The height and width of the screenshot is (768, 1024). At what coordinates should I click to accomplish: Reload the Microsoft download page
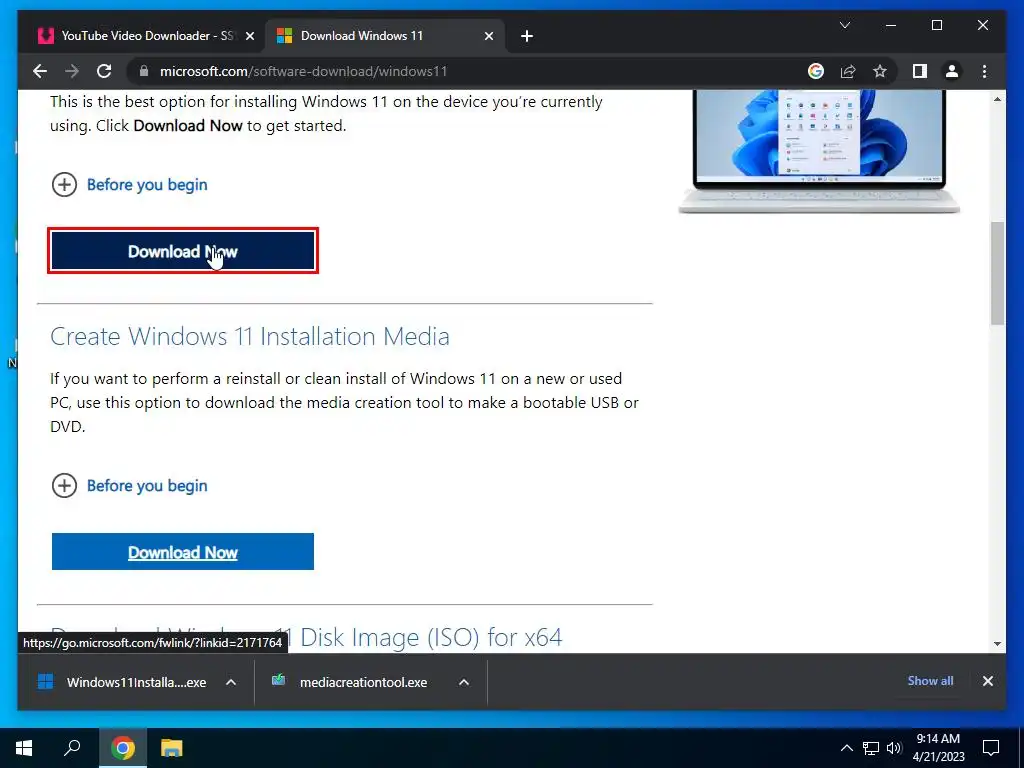(x=104, y=71)
